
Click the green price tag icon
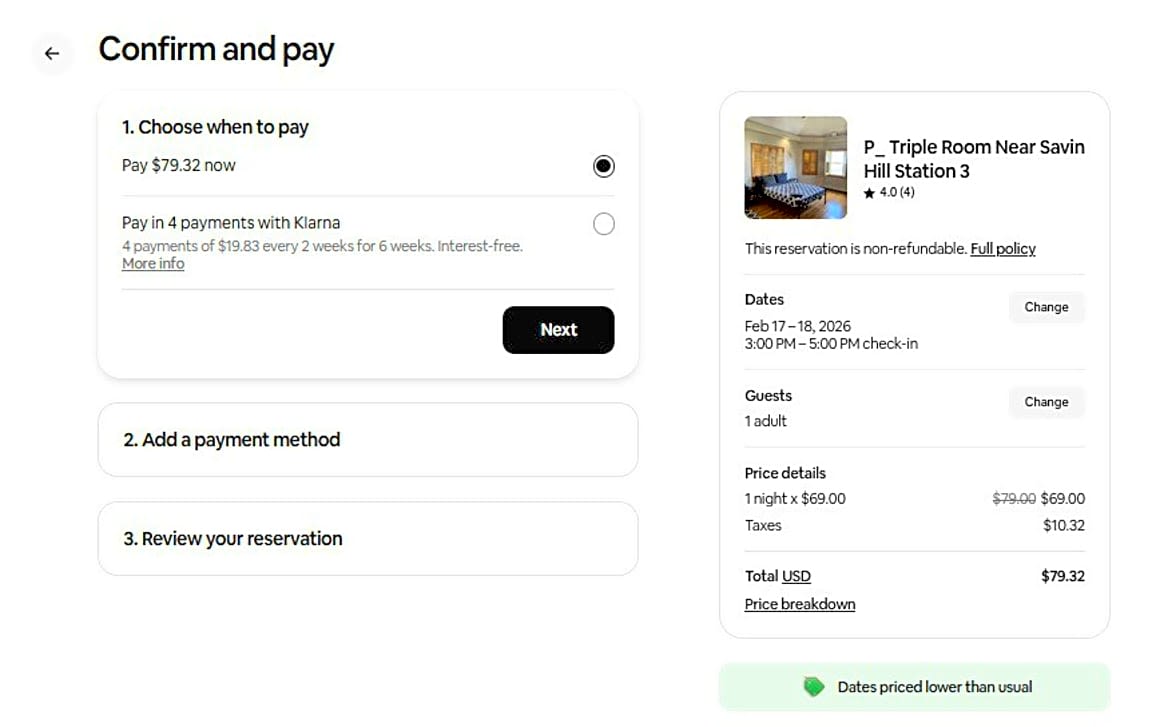tap(814, 687)
